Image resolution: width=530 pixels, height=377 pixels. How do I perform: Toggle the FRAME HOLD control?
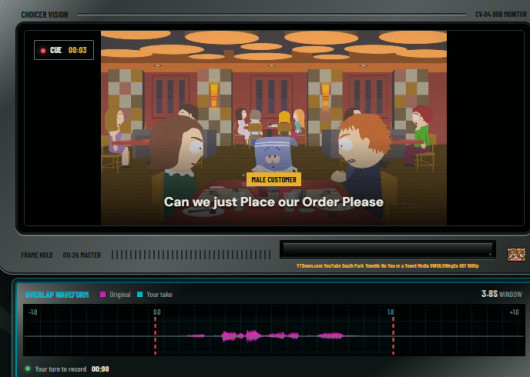(37, 255)
